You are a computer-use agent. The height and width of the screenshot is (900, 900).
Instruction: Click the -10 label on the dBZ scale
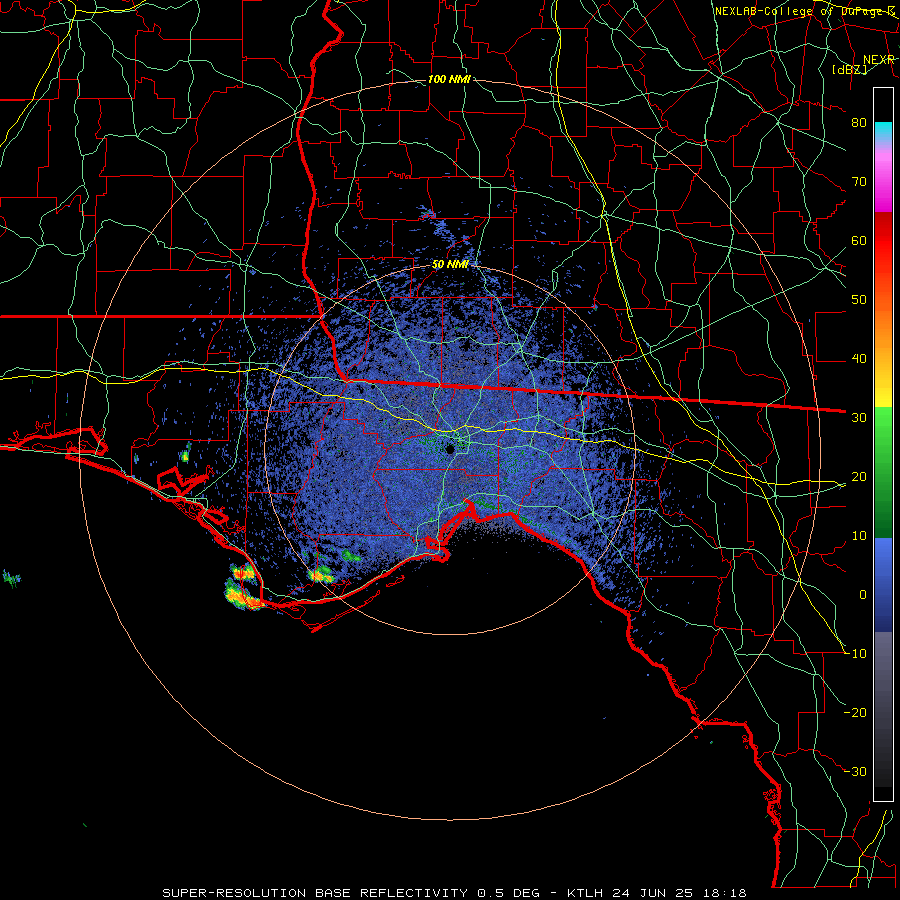pyautogui.click(x=855, y=653)
